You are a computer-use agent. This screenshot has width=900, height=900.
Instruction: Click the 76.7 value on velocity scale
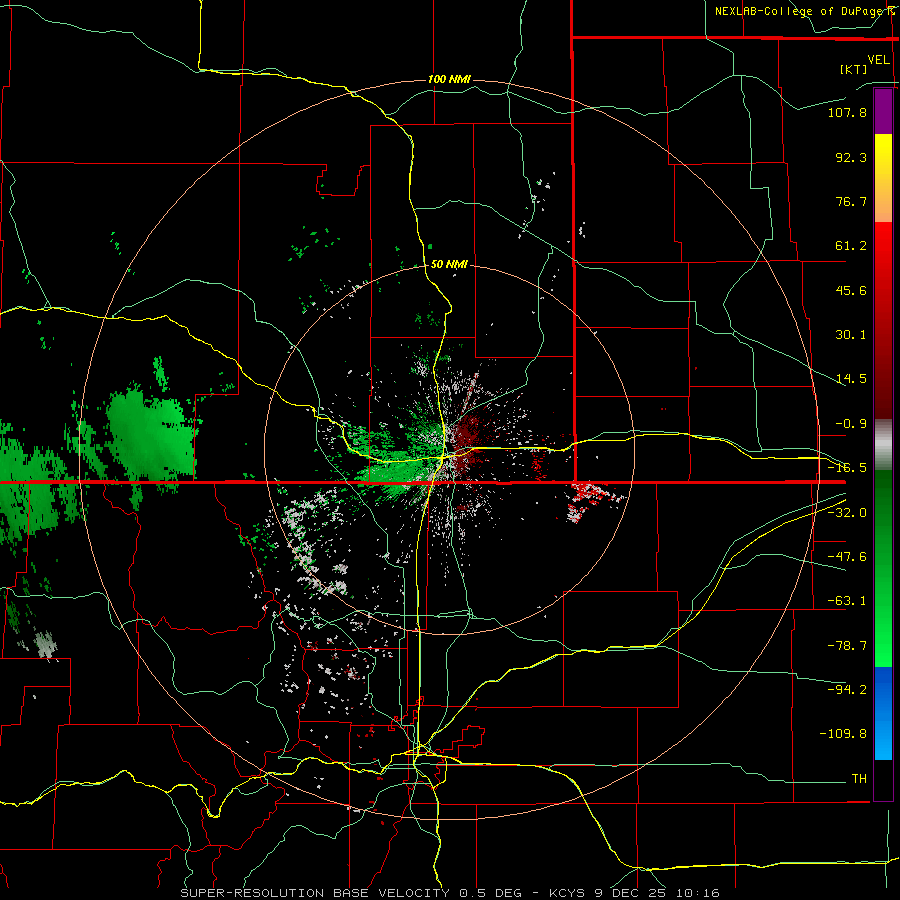[x=851, y=201]
